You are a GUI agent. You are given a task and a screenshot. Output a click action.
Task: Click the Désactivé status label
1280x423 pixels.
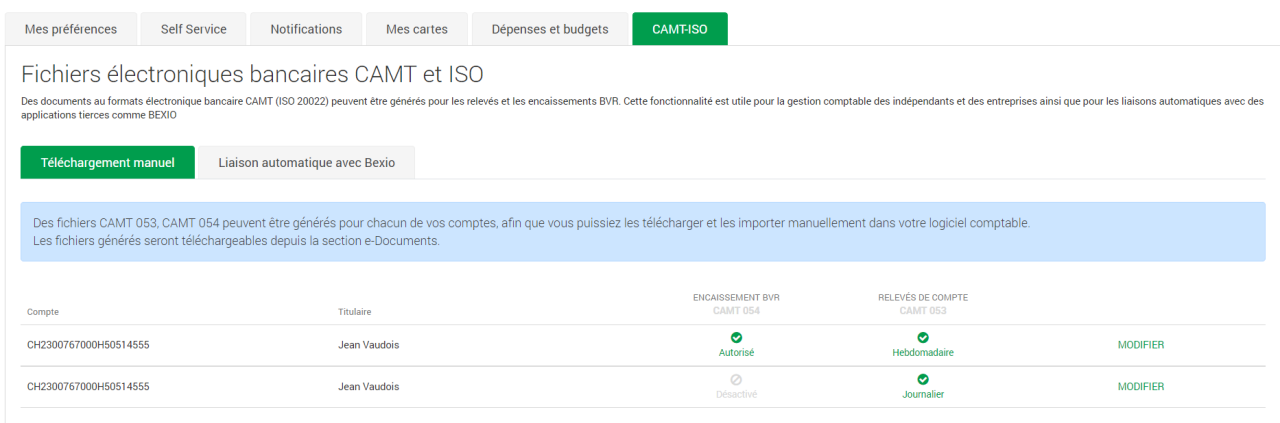pos(736,394)
